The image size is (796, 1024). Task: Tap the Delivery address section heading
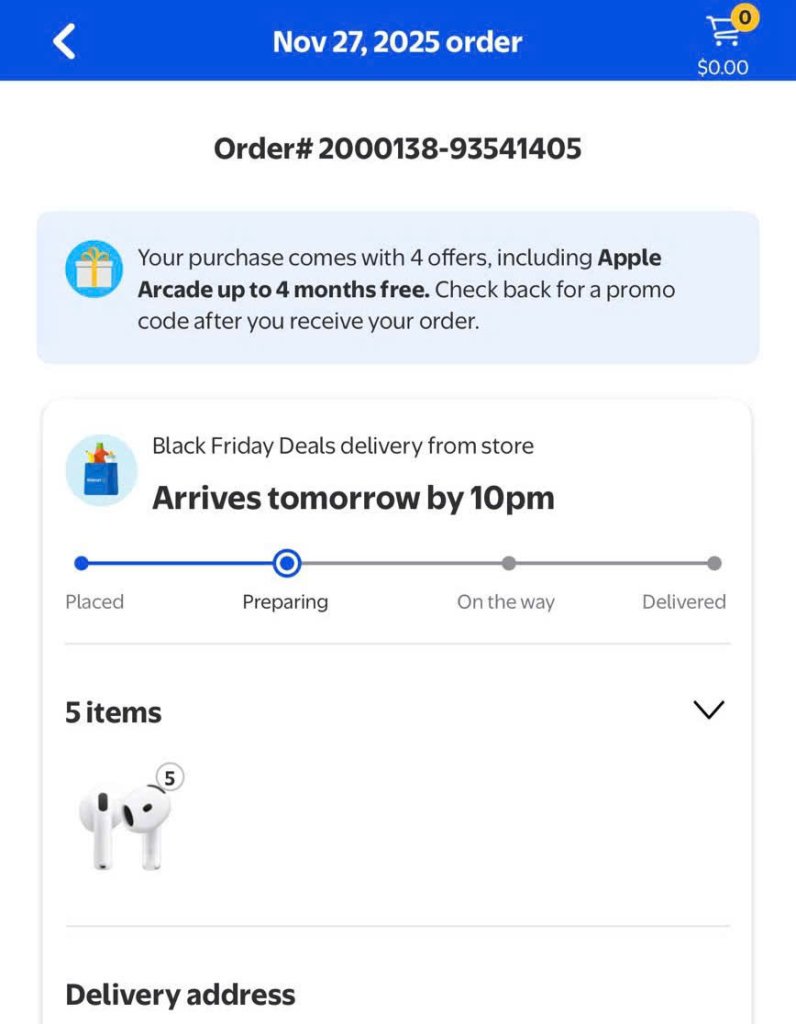tap(180, 995)
